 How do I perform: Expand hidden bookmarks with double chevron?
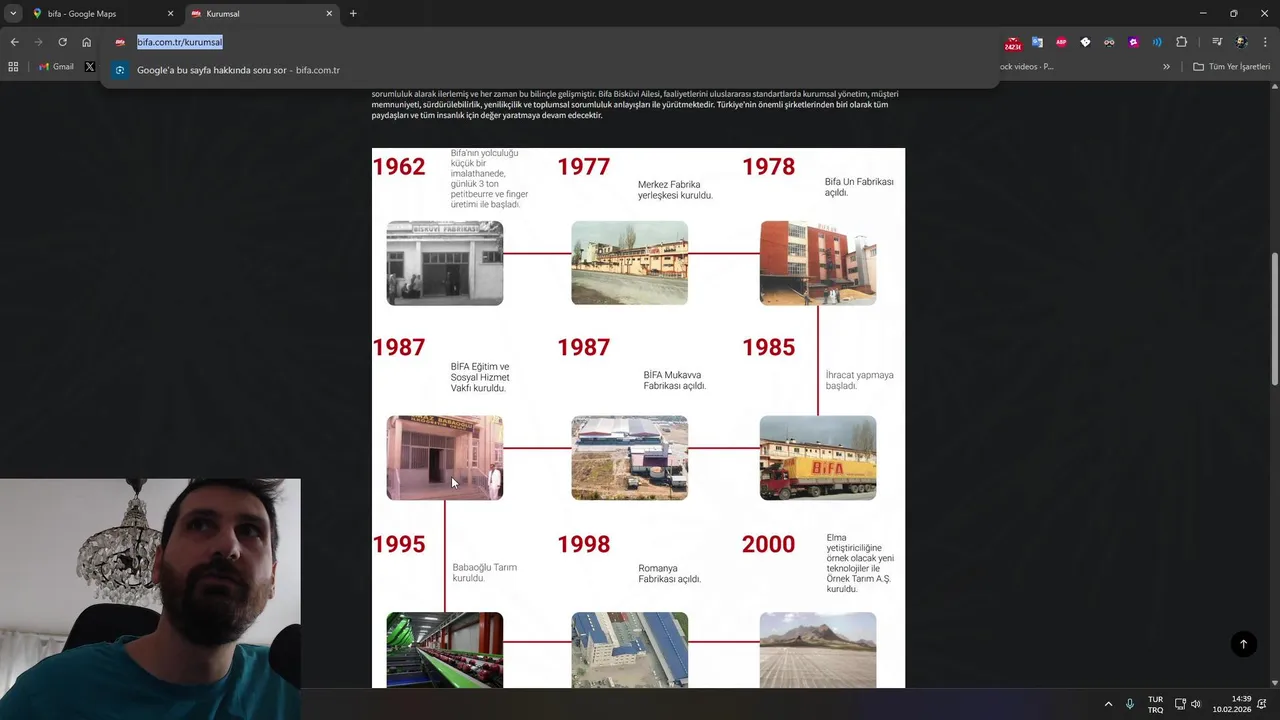(1166, 67)
